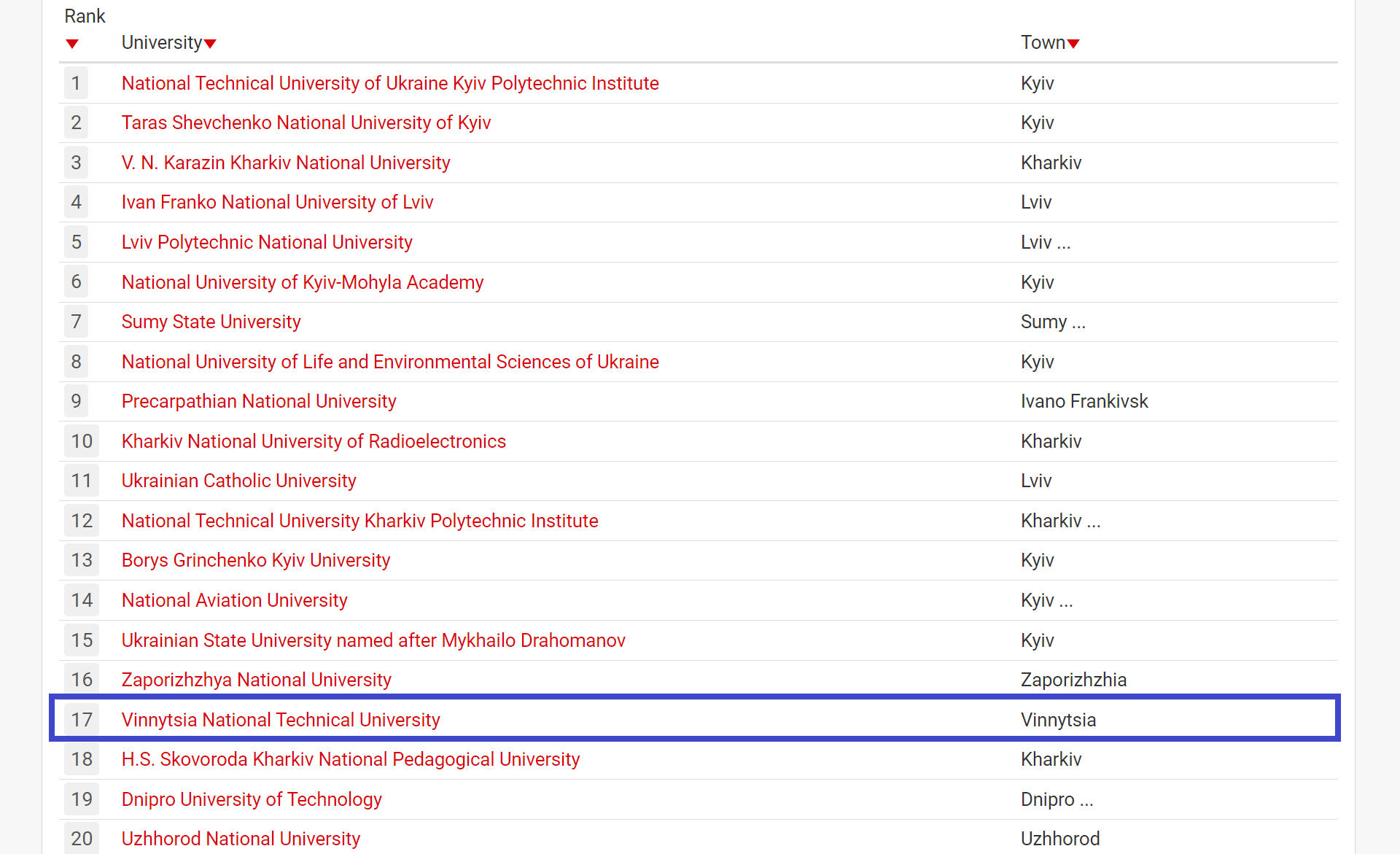
Task: Open National Aviation University link
Action: tap(234, 600)
